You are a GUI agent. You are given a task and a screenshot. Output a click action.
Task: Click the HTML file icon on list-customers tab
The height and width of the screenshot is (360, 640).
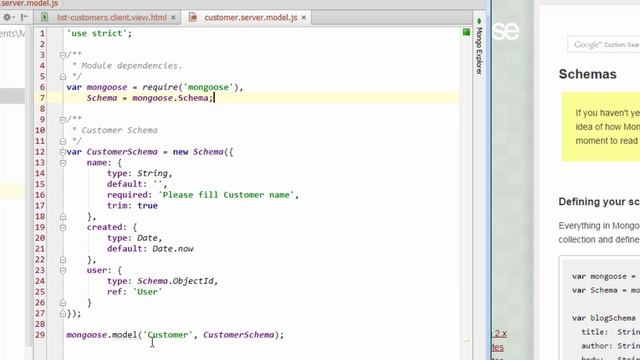(44, 18)
